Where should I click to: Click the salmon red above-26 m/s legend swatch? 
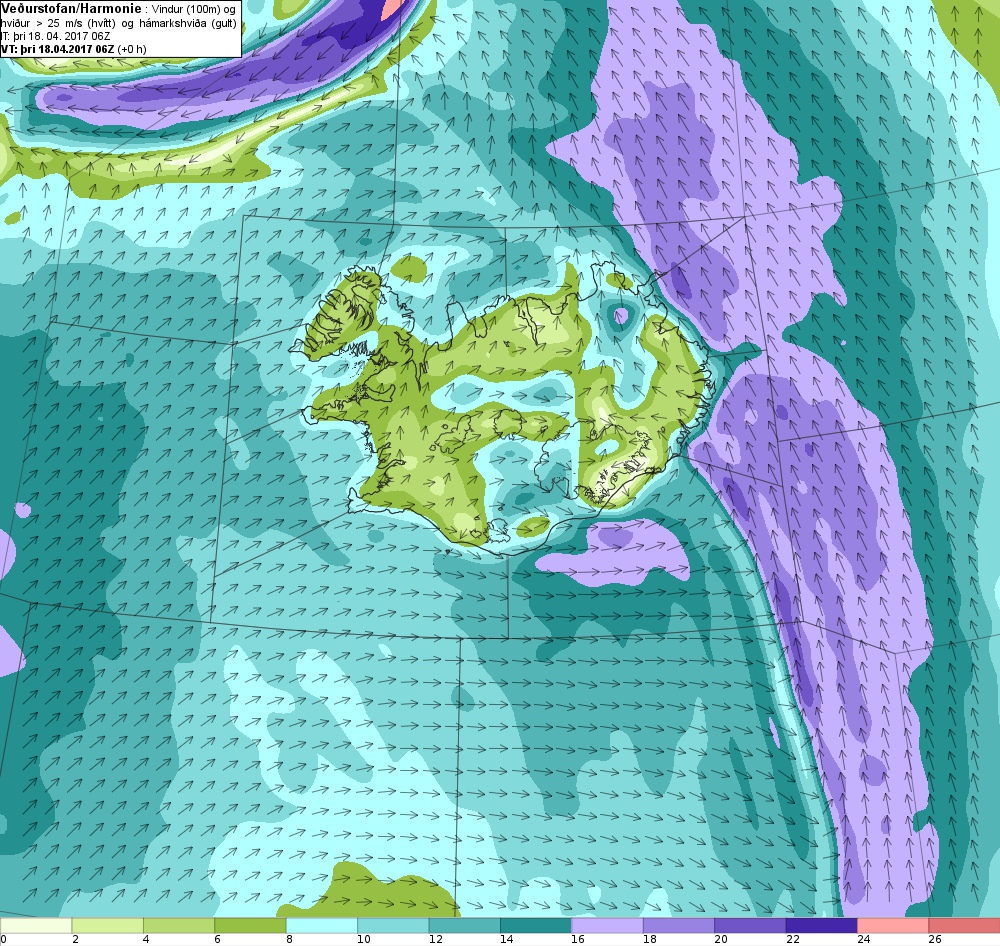[x=964, y=926]
